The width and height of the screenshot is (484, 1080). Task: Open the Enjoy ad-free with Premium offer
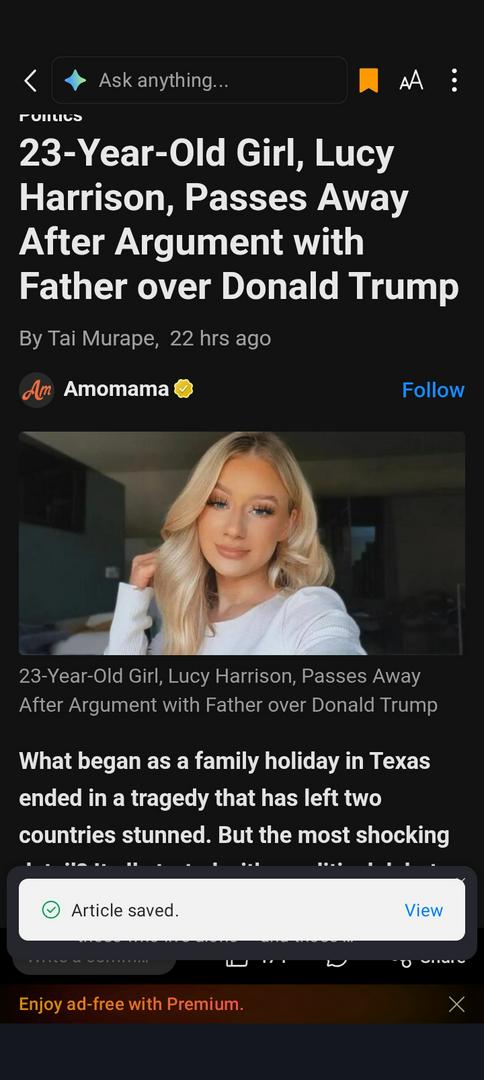tap(131, 1004)
